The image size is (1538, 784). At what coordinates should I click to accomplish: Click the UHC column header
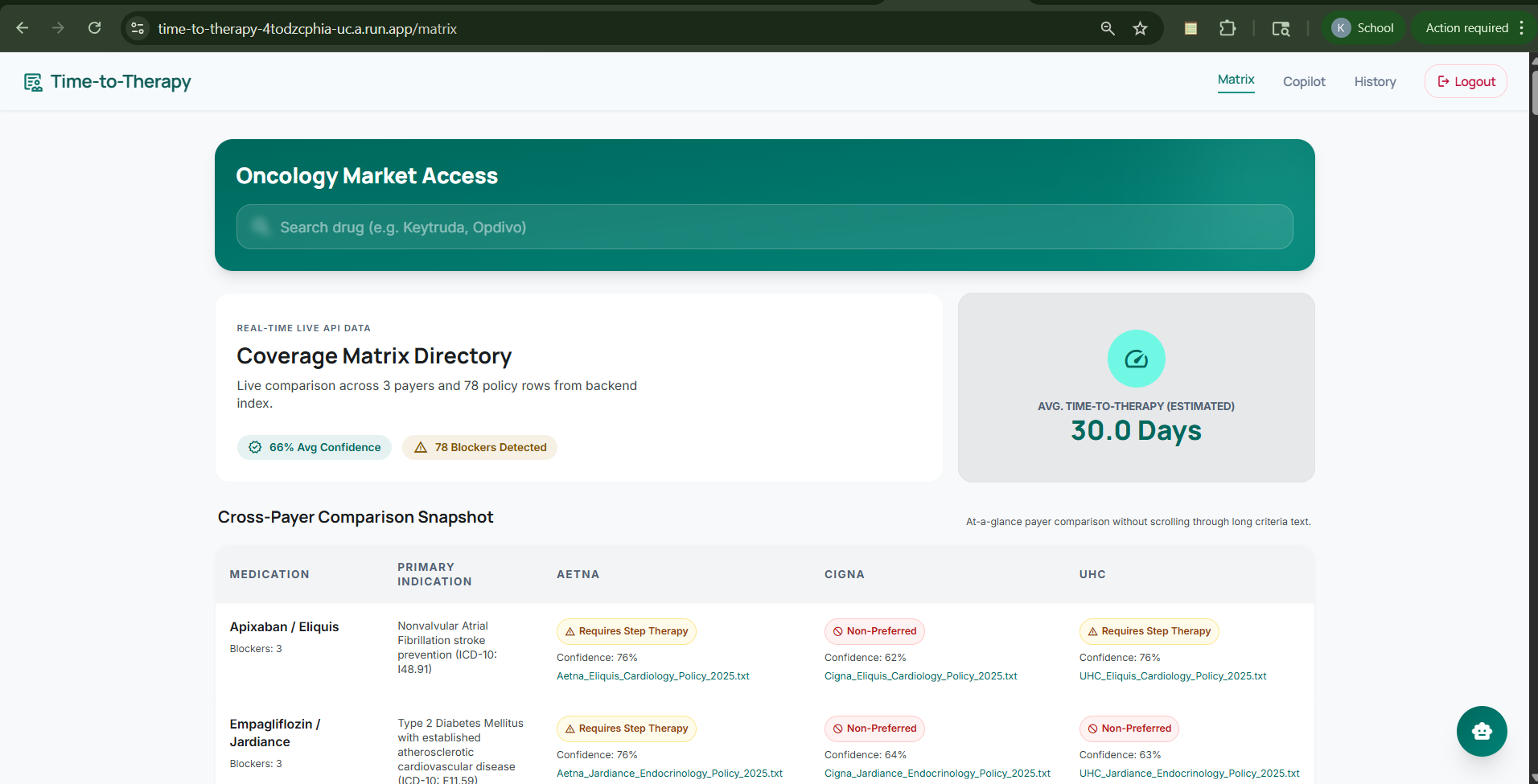click(1092, 574)
